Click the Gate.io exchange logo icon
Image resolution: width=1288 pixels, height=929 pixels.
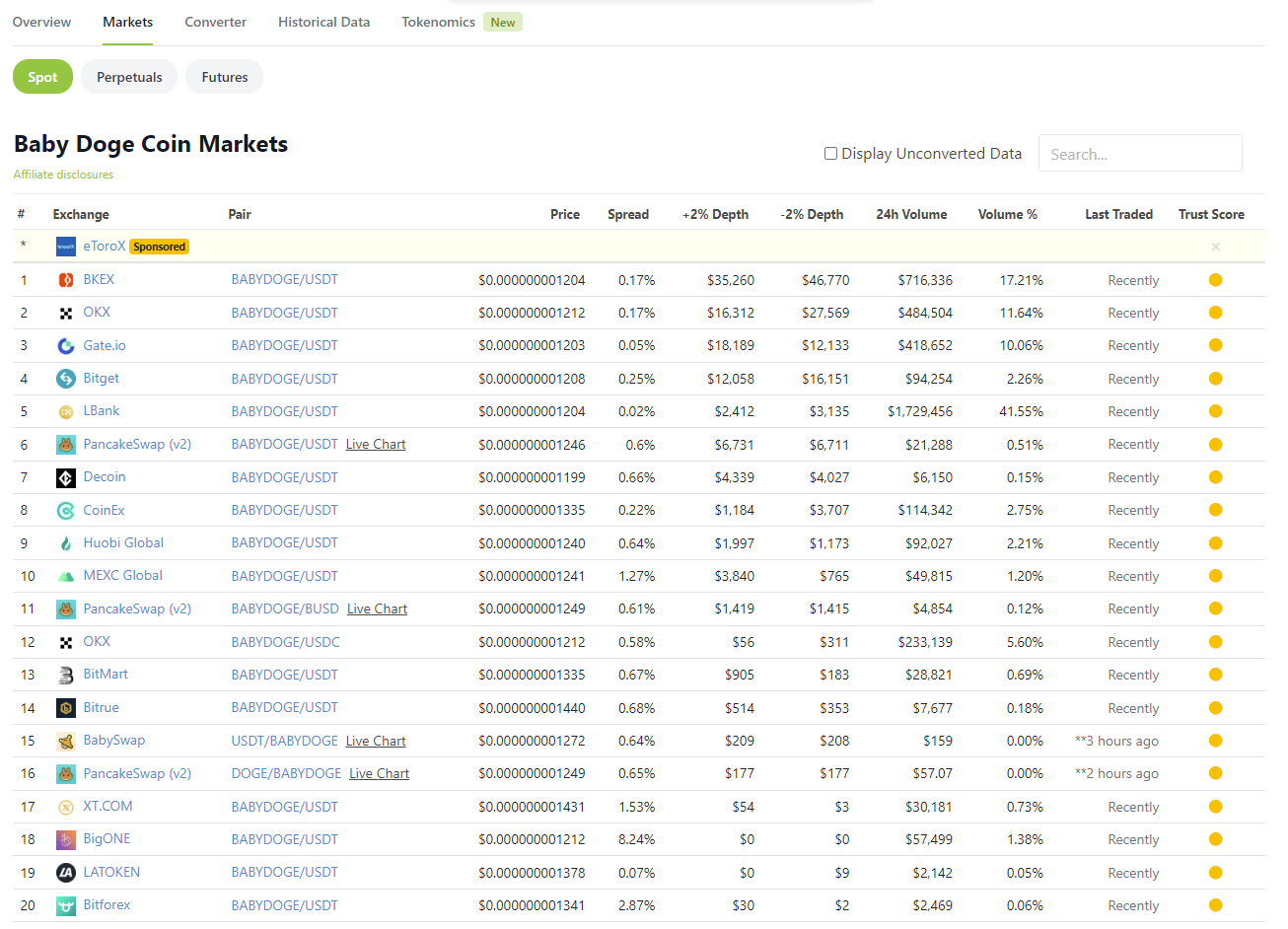66,346
